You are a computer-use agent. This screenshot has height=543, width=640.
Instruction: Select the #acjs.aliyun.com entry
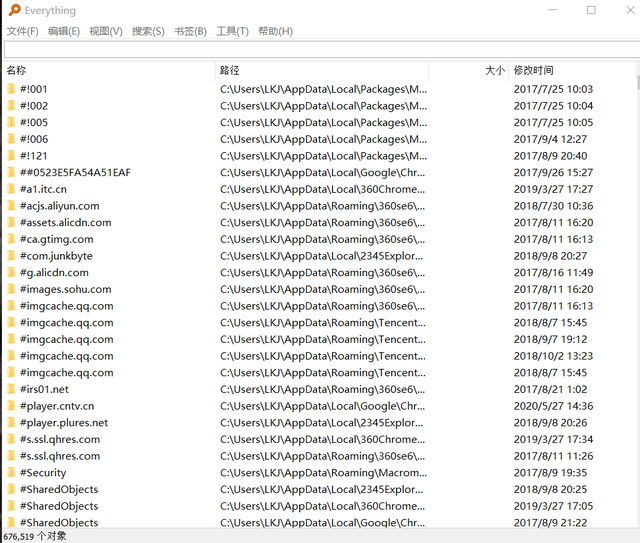click(x=60, y=206)
